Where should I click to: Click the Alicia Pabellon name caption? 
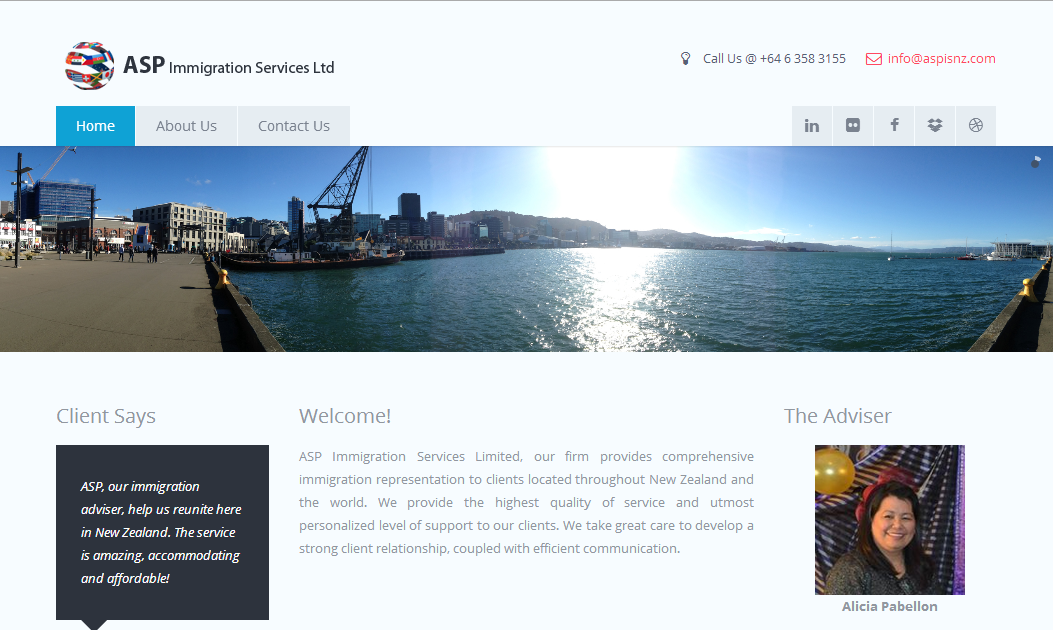tap(890, 606)
